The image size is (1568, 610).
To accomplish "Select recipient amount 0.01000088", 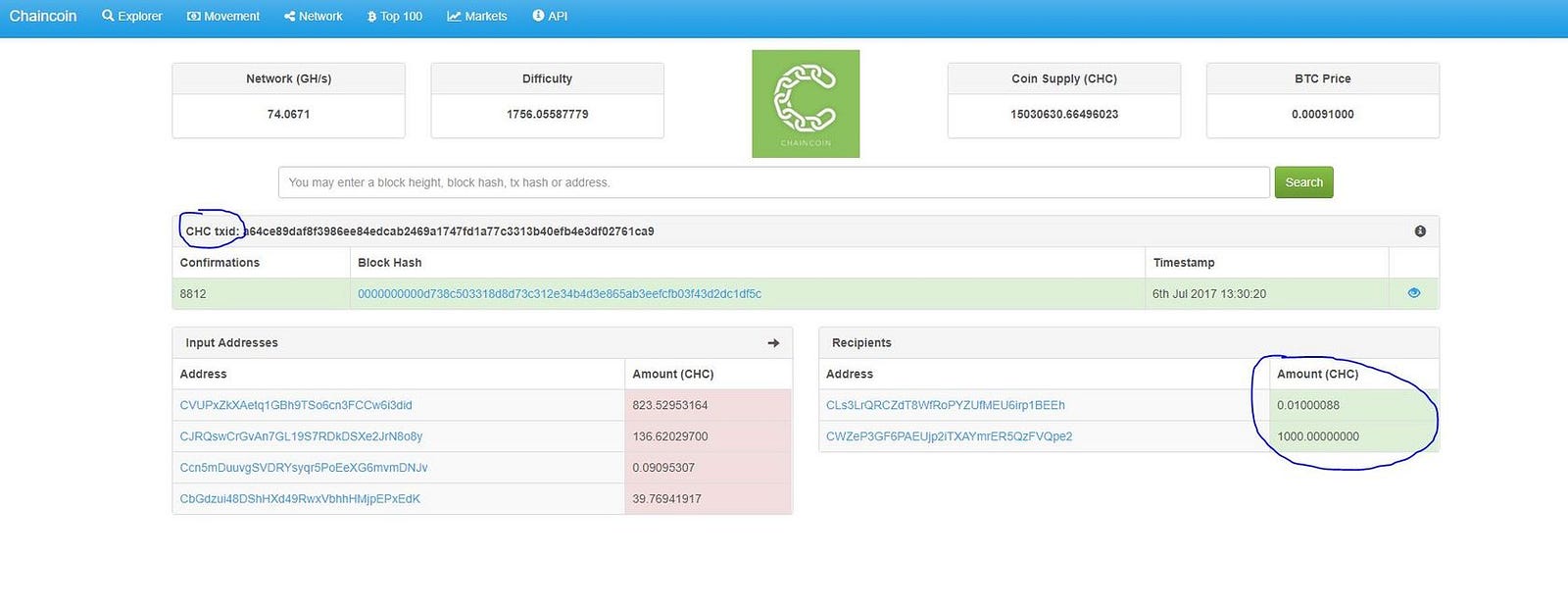I will coord(1308,405).
